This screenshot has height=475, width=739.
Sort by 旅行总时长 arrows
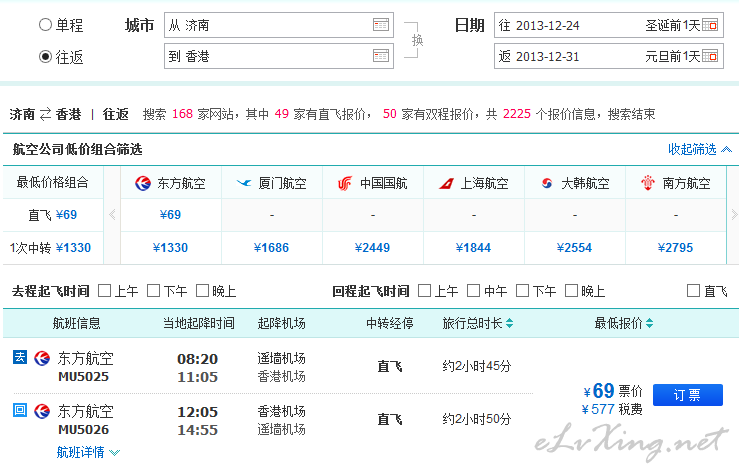click(x=509, y=323)
